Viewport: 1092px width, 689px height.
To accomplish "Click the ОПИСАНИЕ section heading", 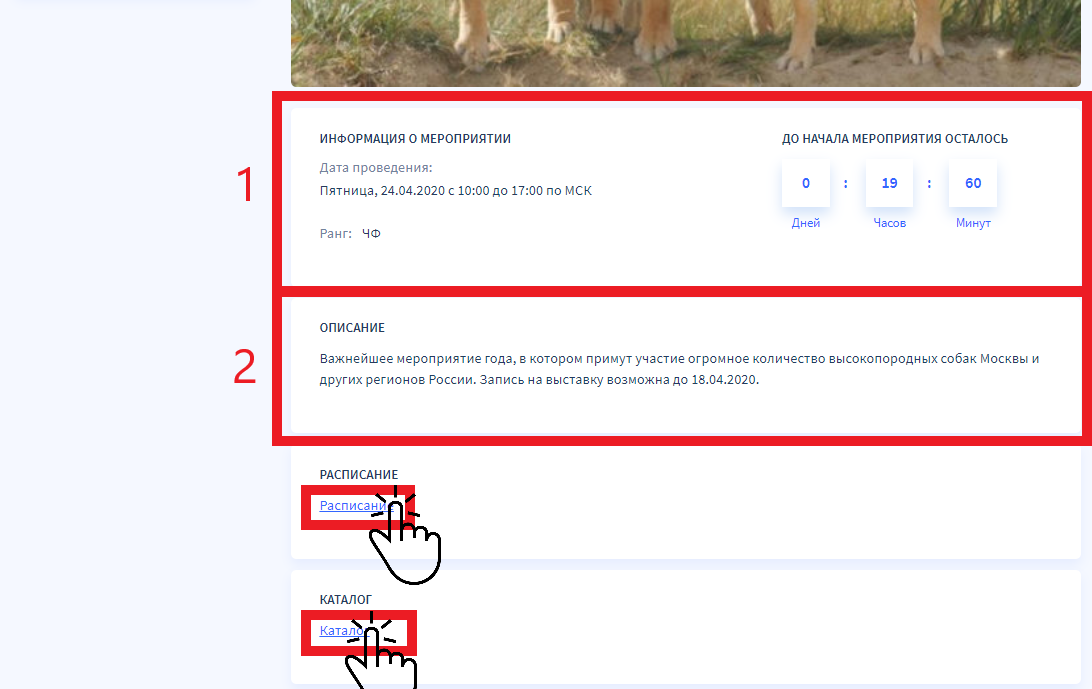I will tap(352, 327).
